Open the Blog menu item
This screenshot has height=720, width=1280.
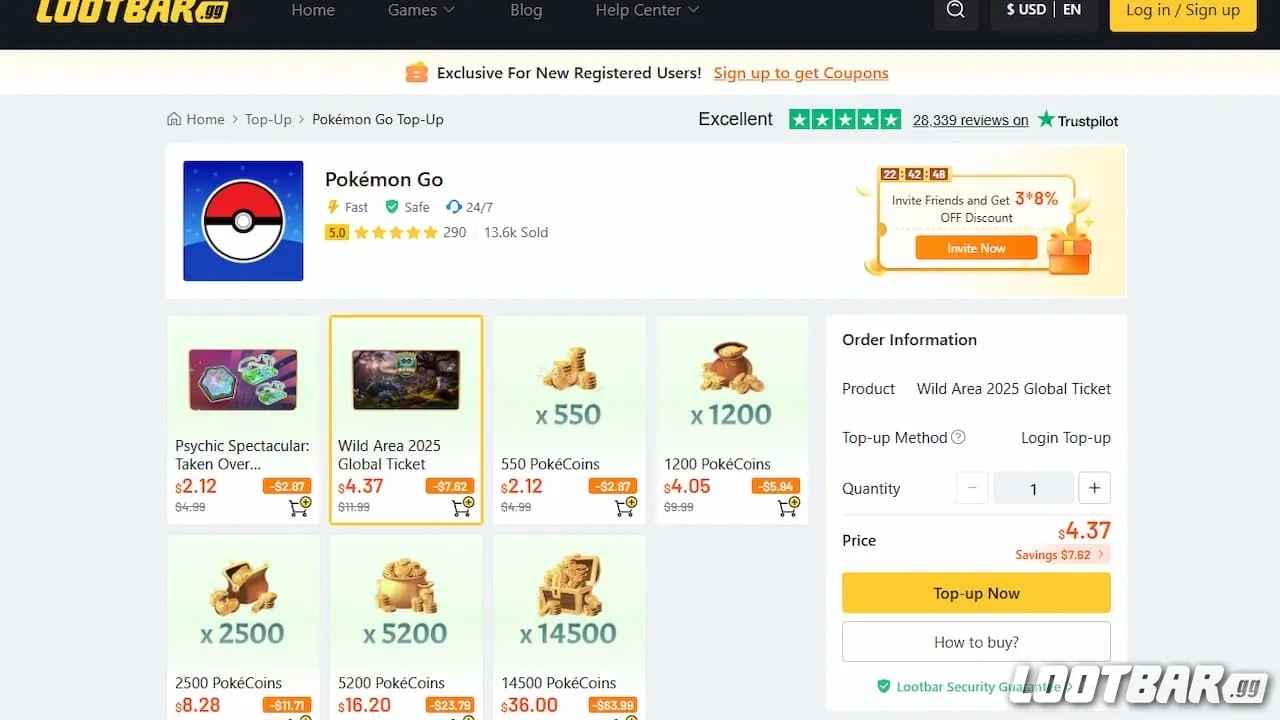pyautogui.click(x=526, y=10)
